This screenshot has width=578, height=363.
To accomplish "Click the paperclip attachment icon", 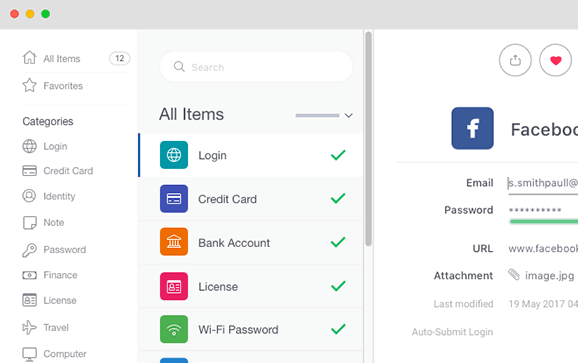I will point(514,275).
